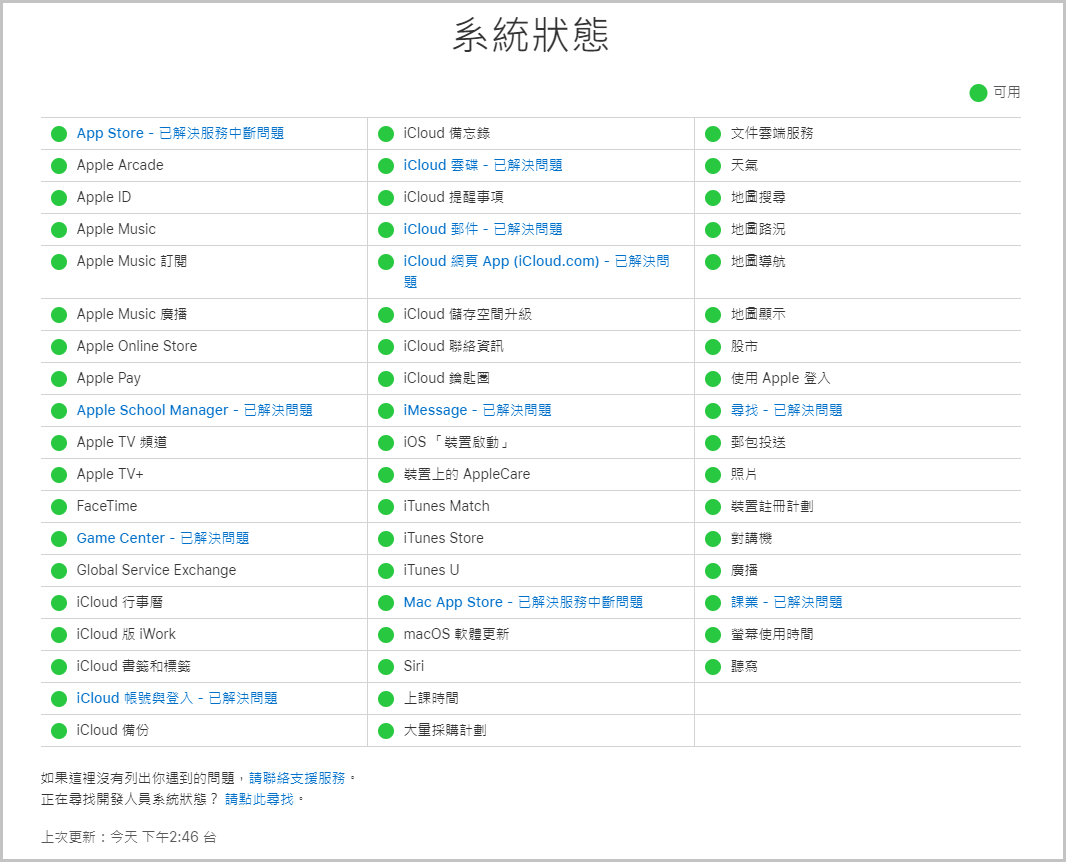Click the green dot next to iMessage
The height and width of the screenshot is (862, 1066).
[x=386, y=411]
